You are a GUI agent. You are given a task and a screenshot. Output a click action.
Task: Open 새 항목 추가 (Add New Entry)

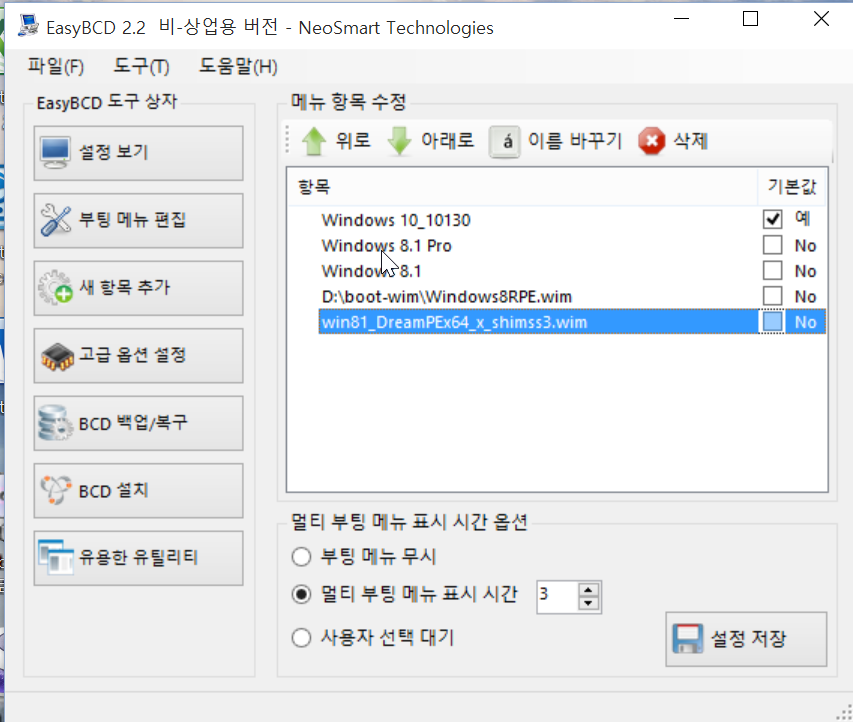click(138, 288)
